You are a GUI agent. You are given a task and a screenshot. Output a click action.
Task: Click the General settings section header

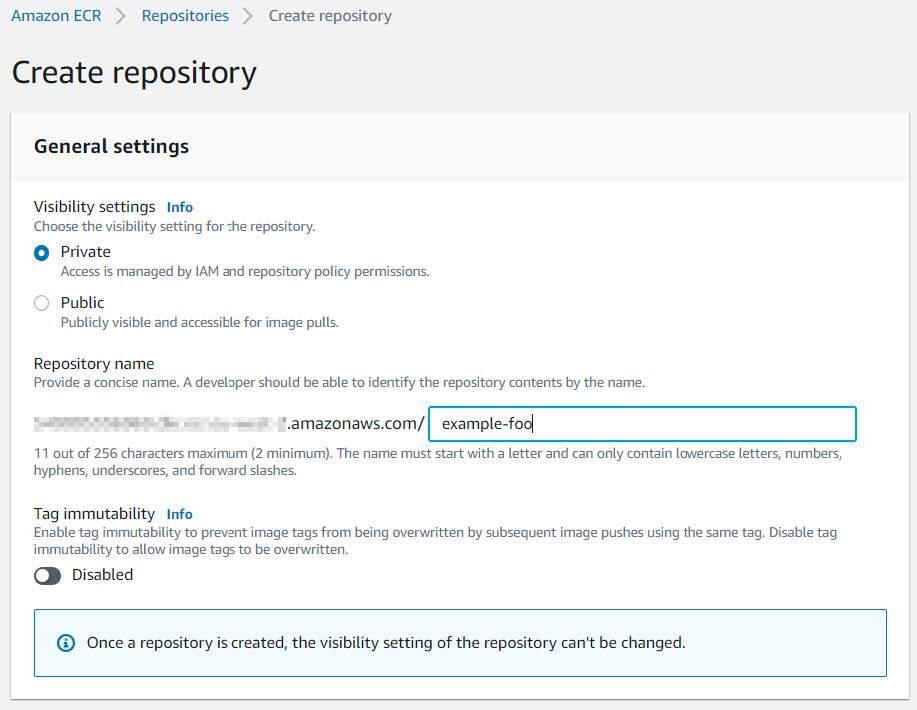click(111, 146)
